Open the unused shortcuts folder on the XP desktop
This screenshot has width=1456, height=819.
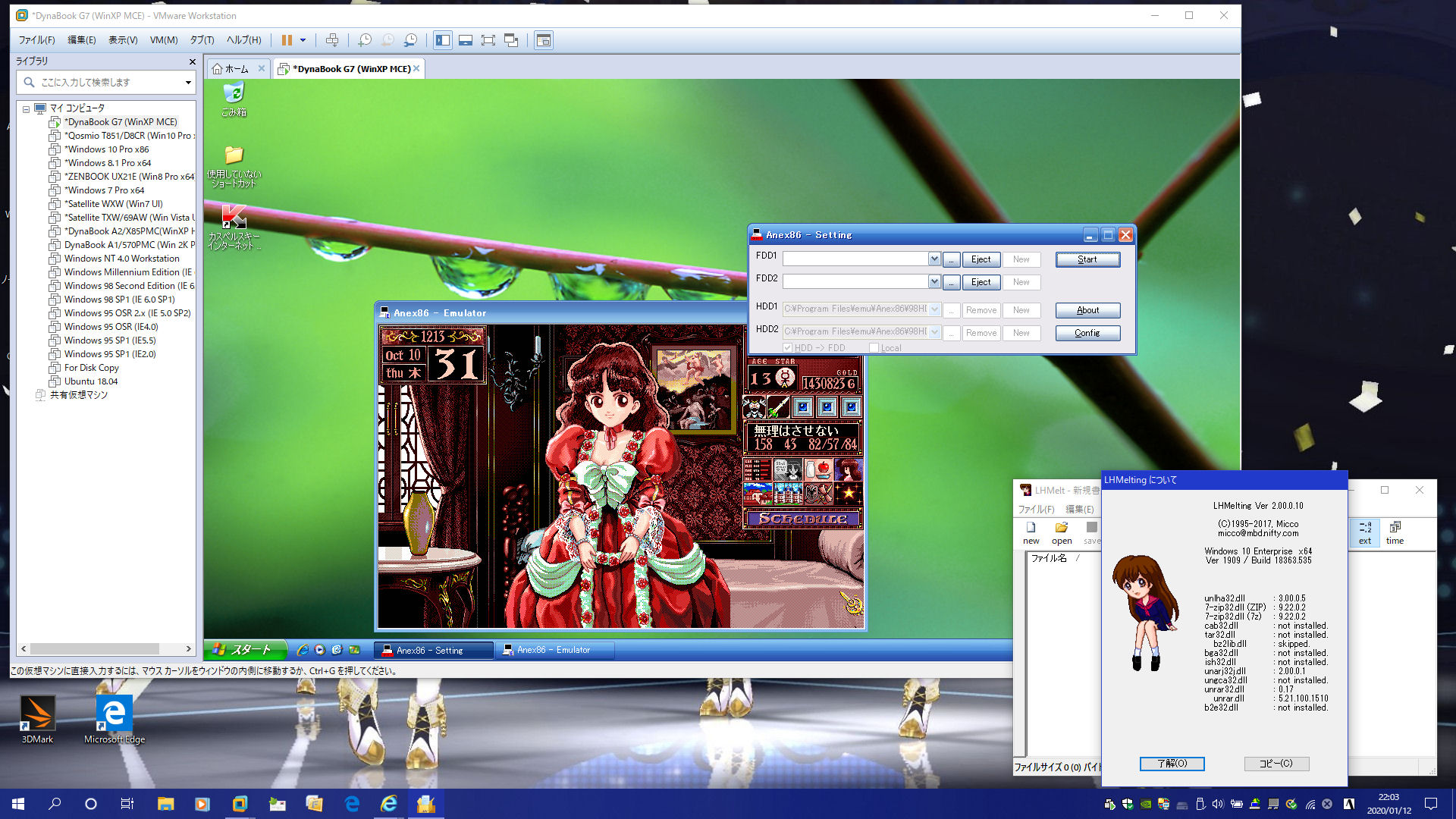tap(234, 166)
